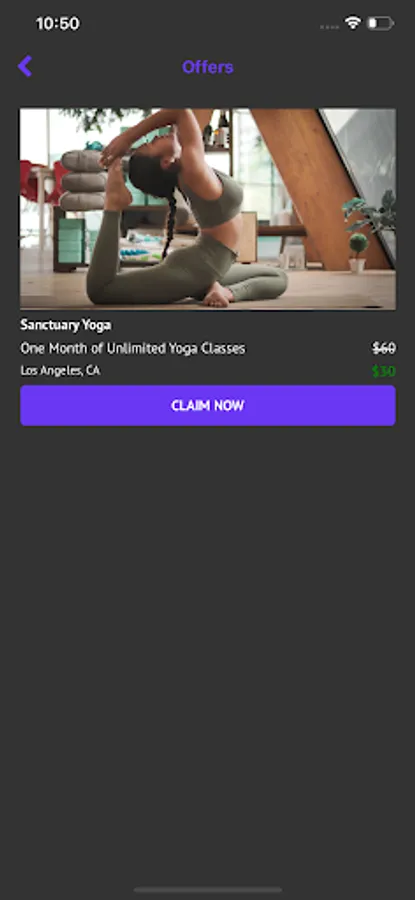Viewport: 415px width, 900px height.
Task: Click the Los Angeles, CA location label
Action: click(60, 371)
